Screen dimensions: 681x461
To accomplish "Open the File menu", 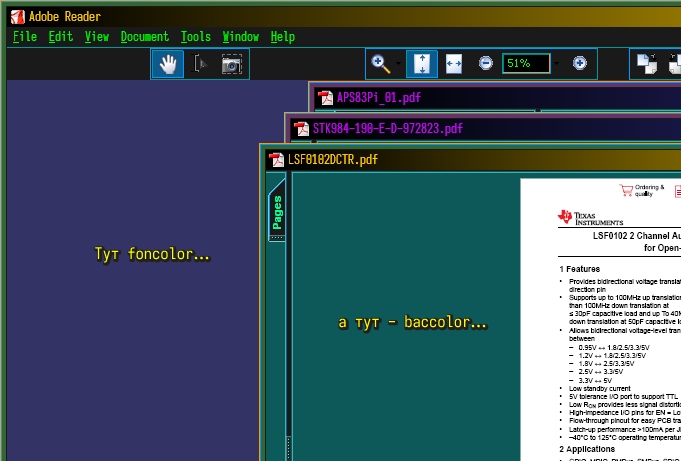I will (x=25, y=37).
